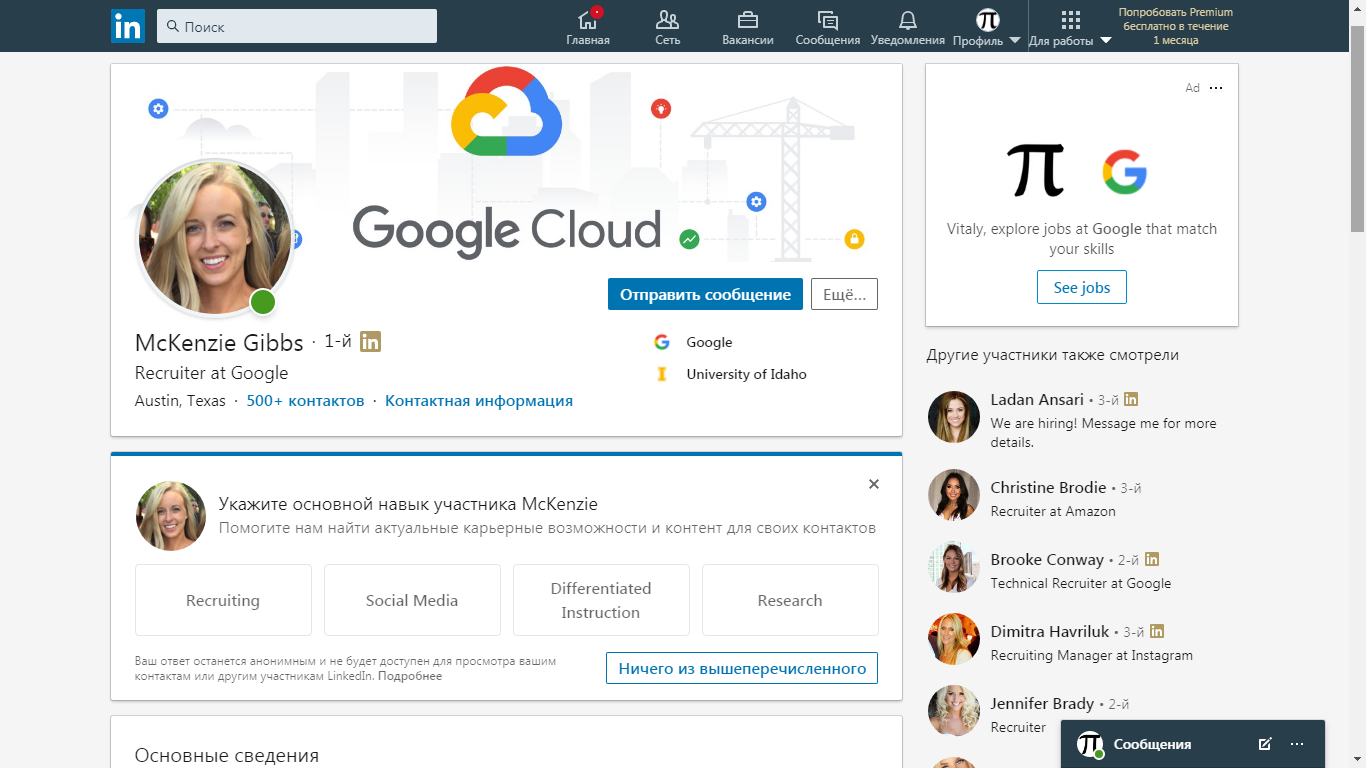1366x768 pixels.
Task: Select the Differentiated Instruction skill option
Action: (601, 600)
